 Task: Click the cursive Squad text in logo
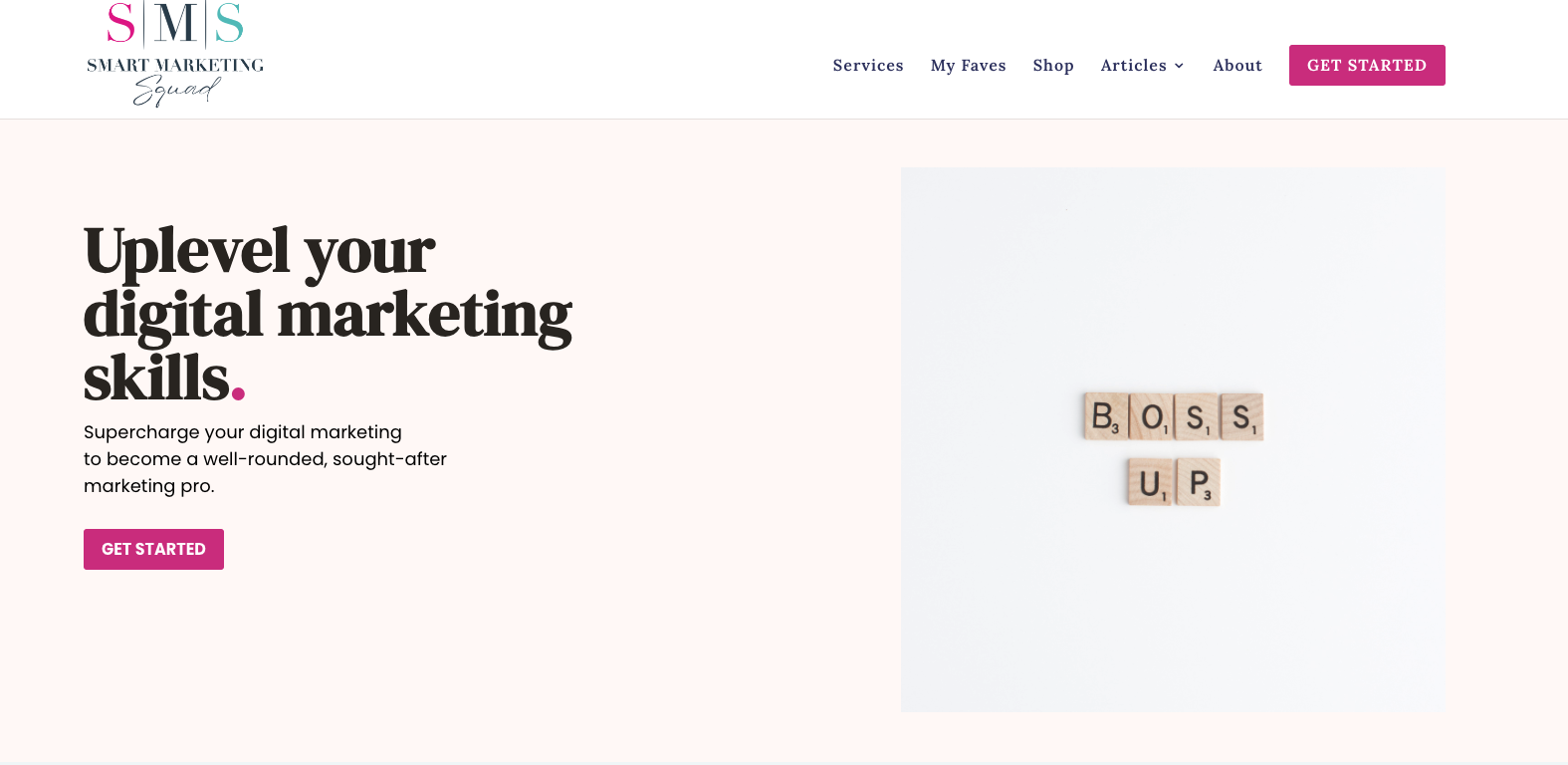[176, 92]
